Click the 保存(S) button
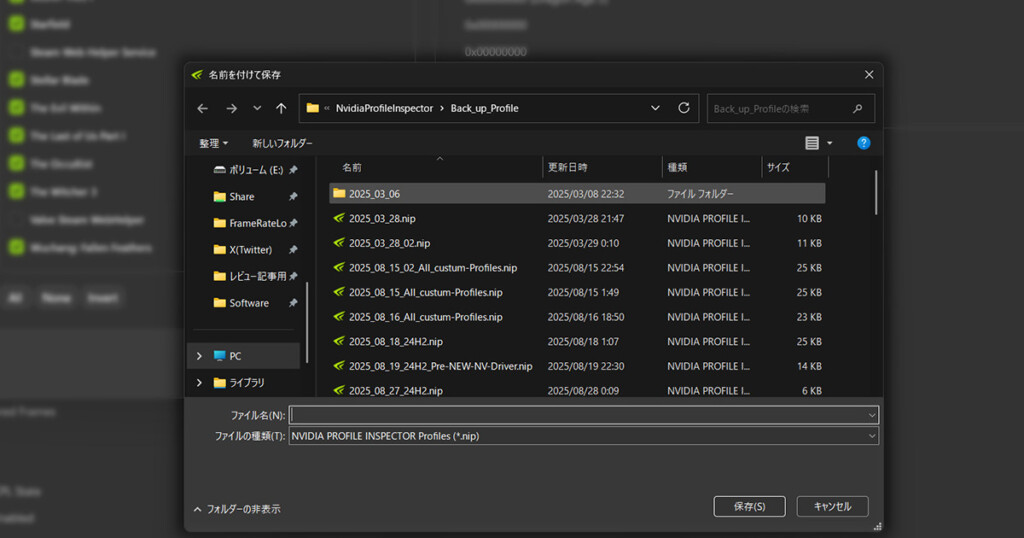This screenshot has height=538, width=1024. tap(749, 507)
